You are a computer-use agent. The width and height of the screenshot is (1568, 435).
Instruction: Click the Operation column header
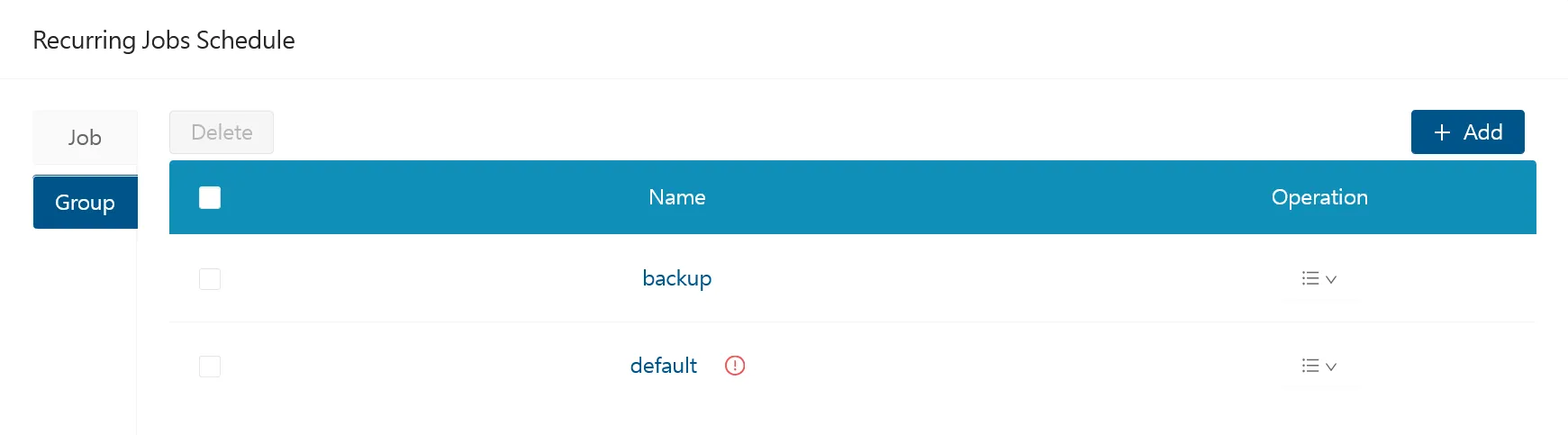coord(1319,197)
